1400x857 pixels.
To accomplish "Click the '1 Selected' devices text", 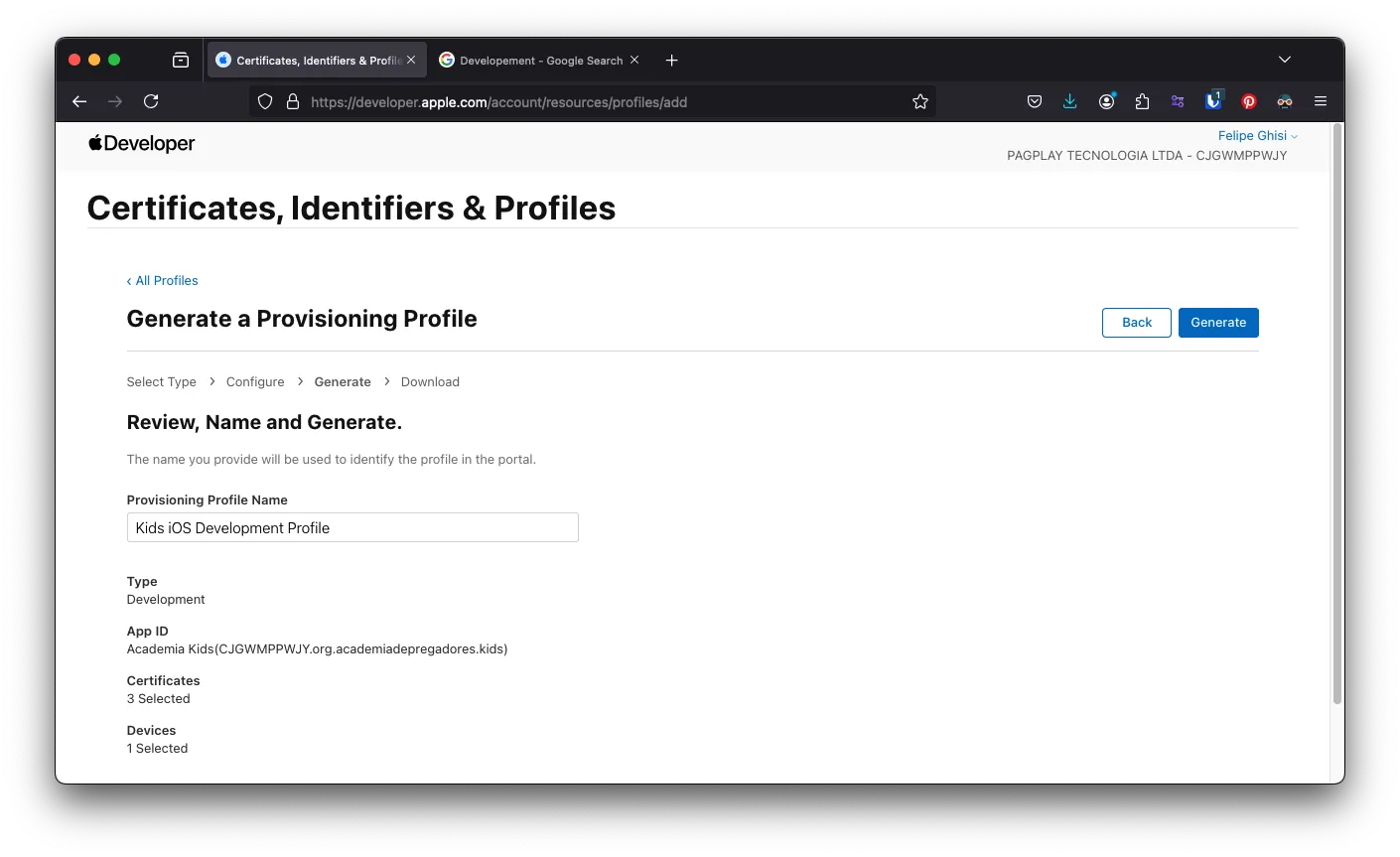I will point(157,749).
